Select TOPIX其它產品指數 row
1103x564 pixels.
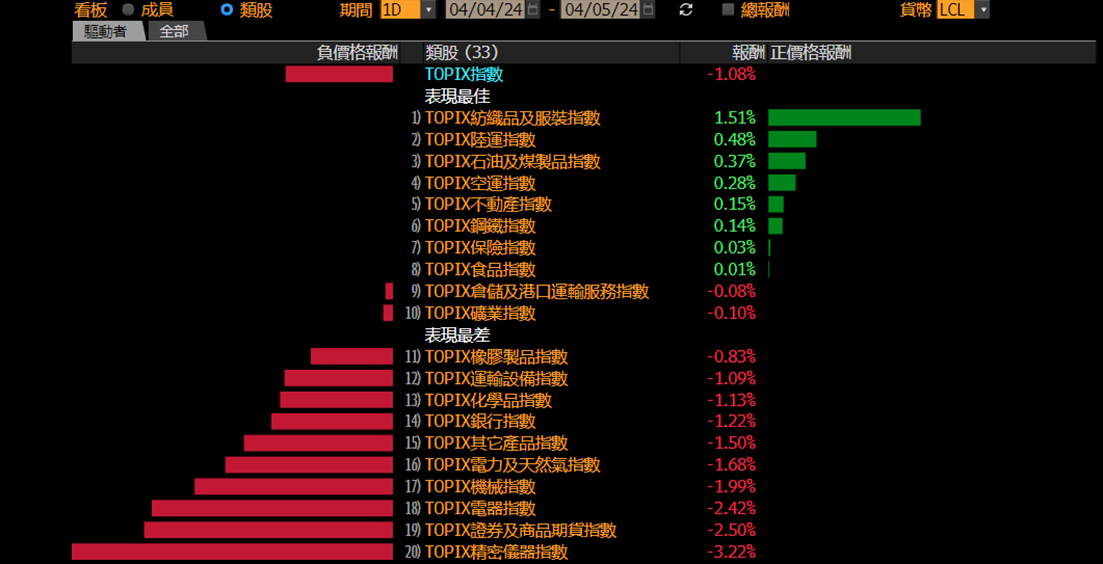497,443
